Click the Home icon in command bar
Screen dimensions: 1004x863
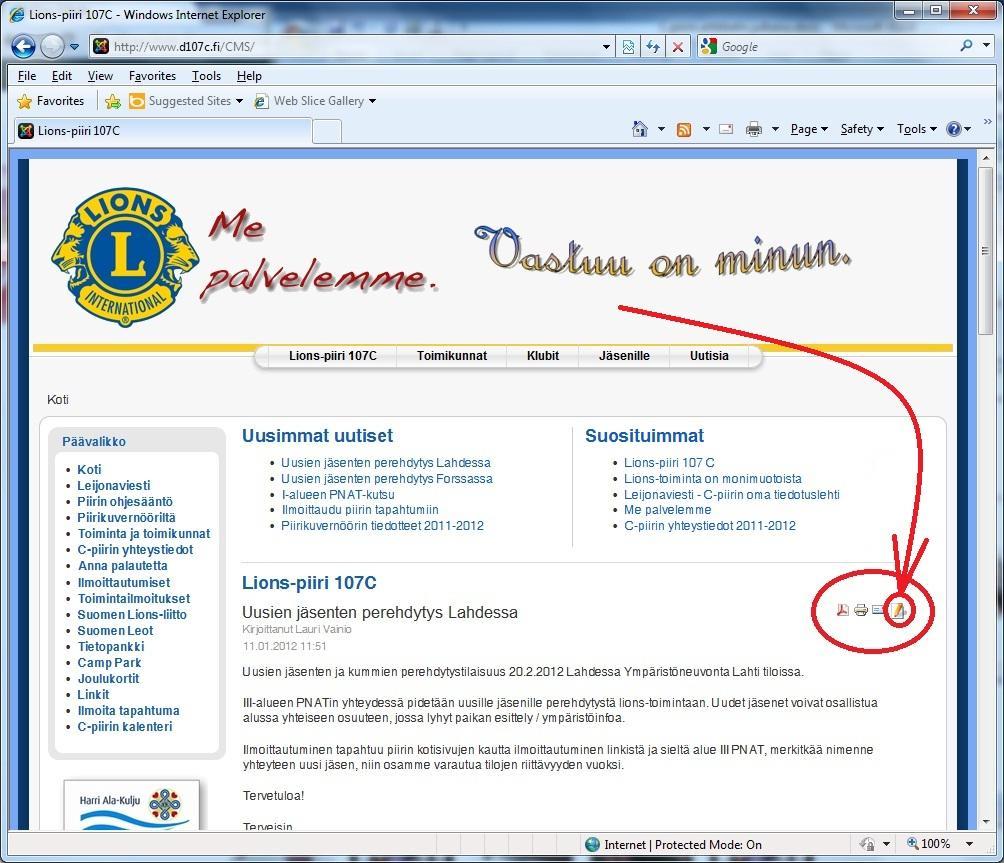click(x=640, y=129)
